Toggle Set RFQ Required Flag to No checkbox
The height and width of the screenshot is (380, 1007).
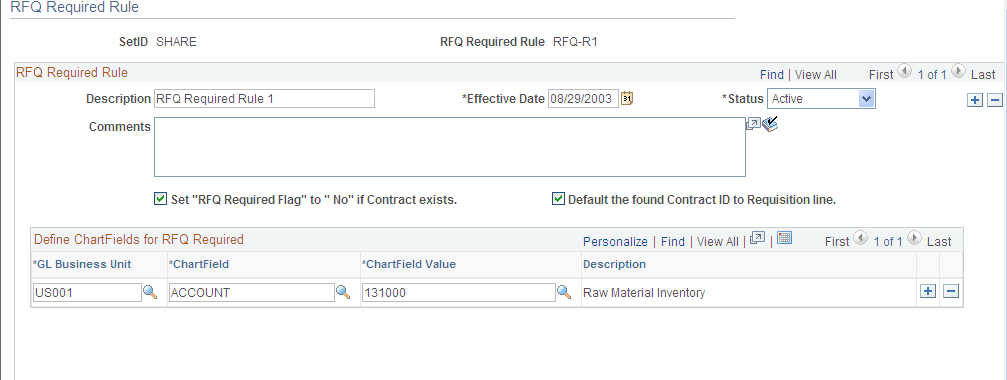[161, 199]
